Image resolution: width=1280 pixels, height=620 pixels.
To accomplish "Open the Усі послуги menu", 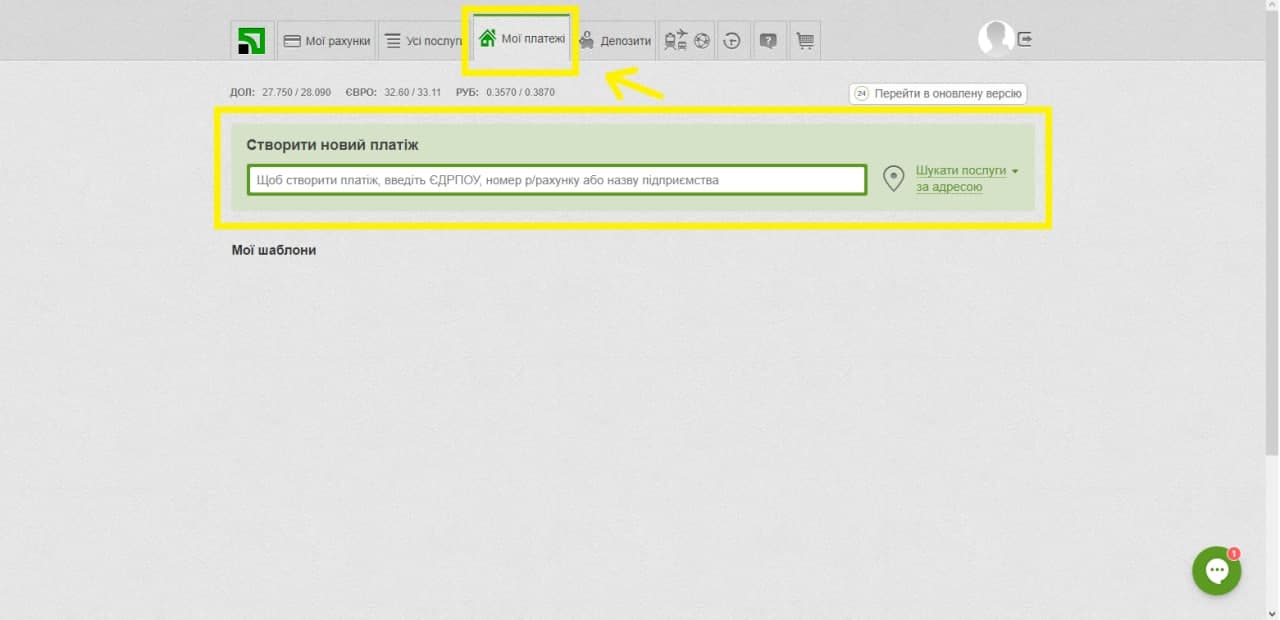I will coord(424,41).
